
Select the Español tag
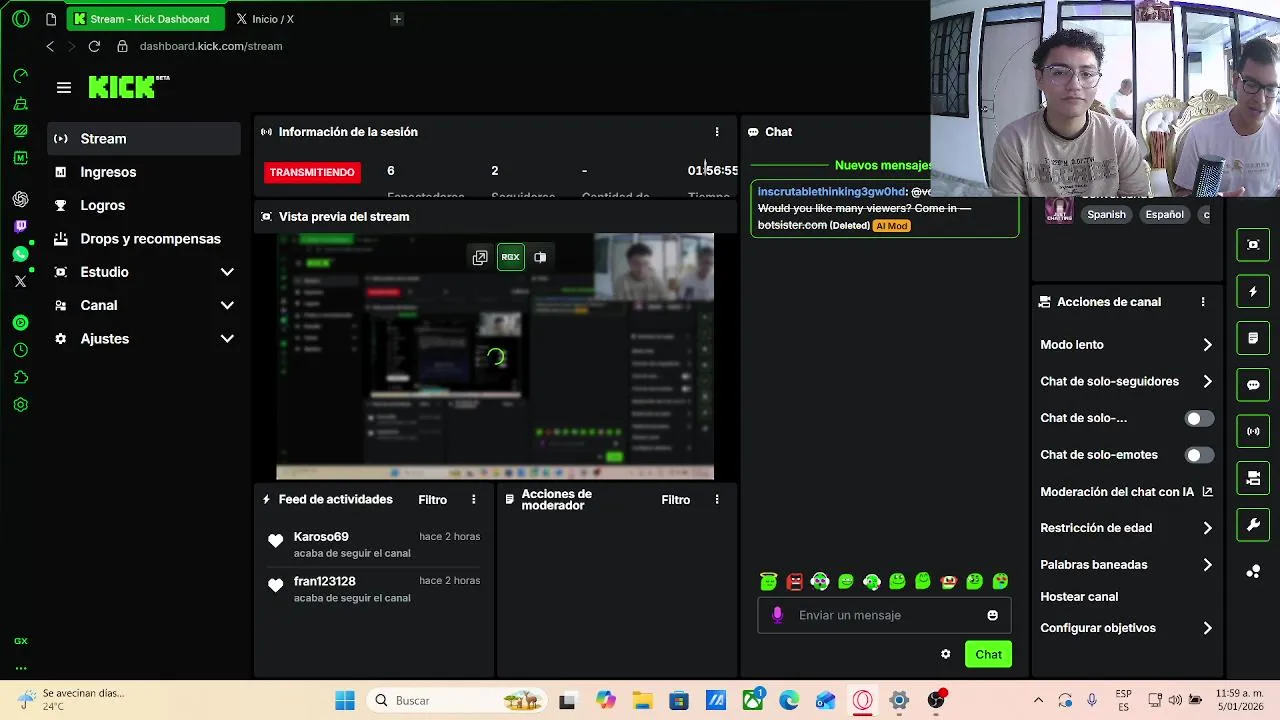point(1164,214)
